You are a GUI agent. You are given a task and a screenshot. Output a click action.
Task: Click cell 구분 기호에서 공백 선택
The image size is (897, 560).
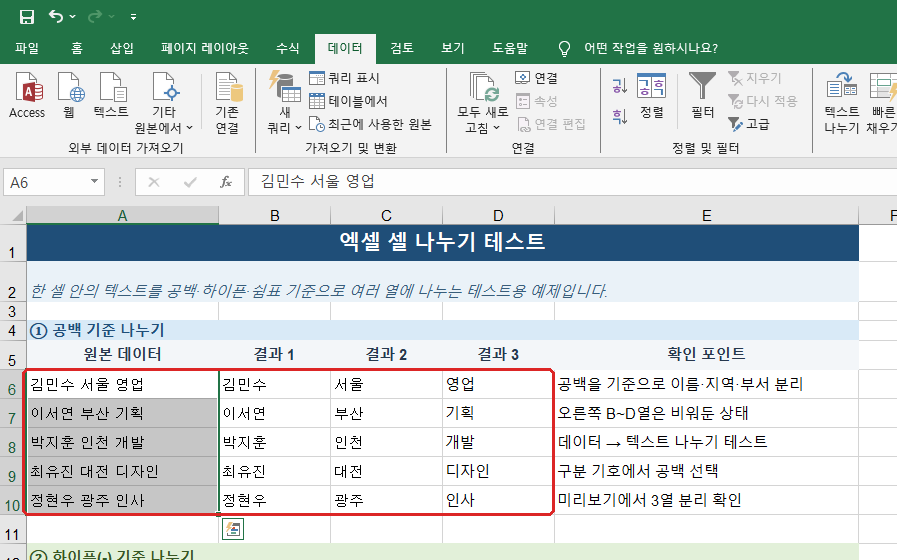707,471
